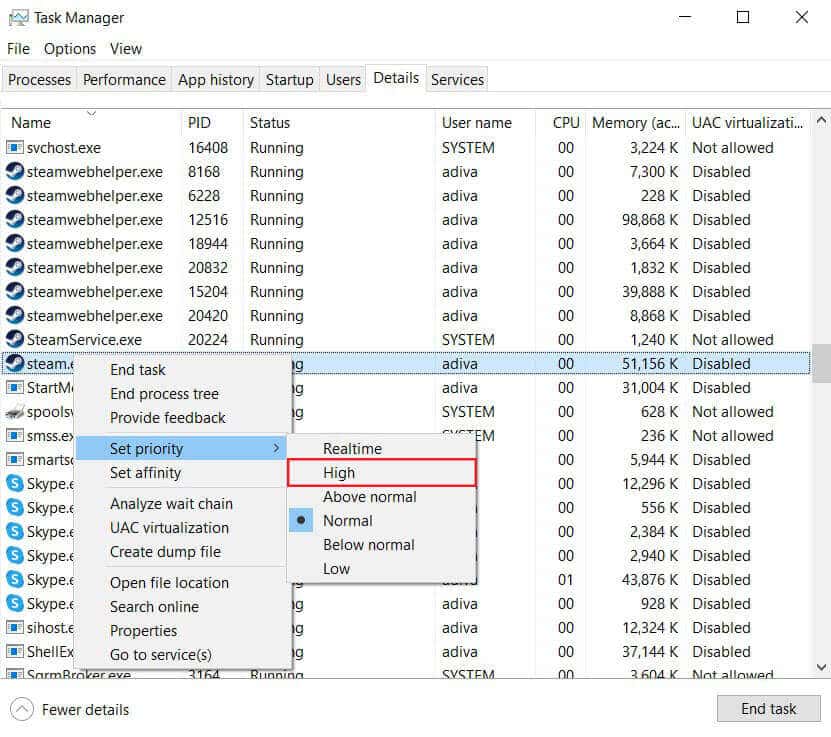Image resolution: width=831 pixels, height=737 pixels.
Task: Click the Skype icon in the 2,384 K row
Action: (15, 531)
